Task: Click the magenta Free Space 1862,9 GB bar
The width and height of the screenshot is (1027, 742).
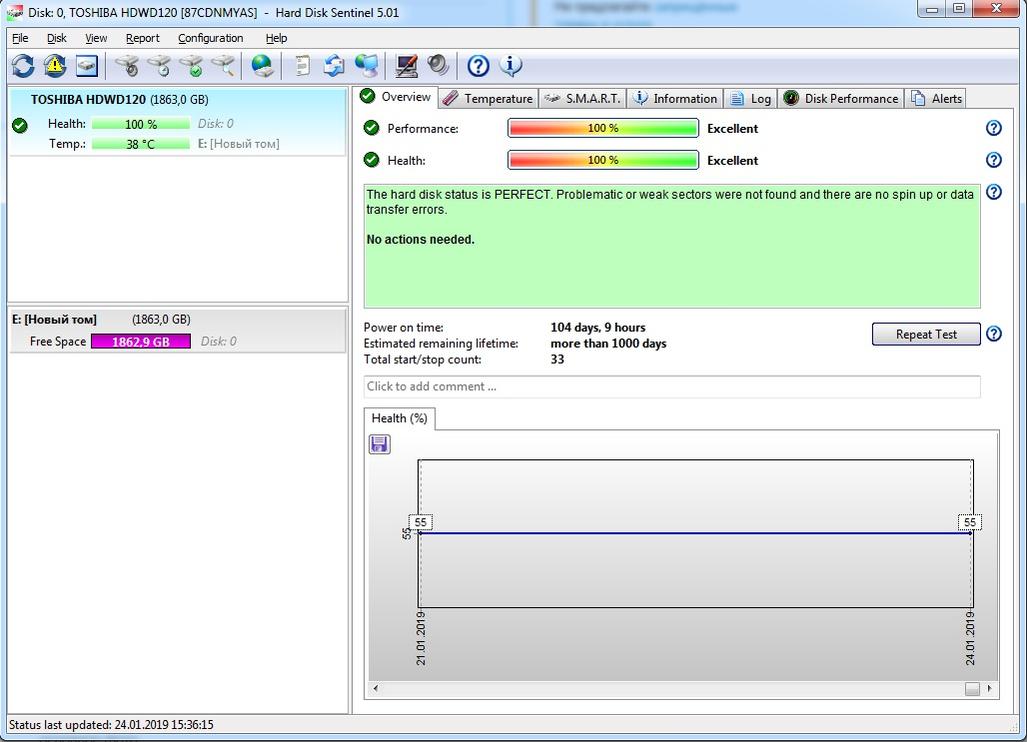Action: (141, 341)
